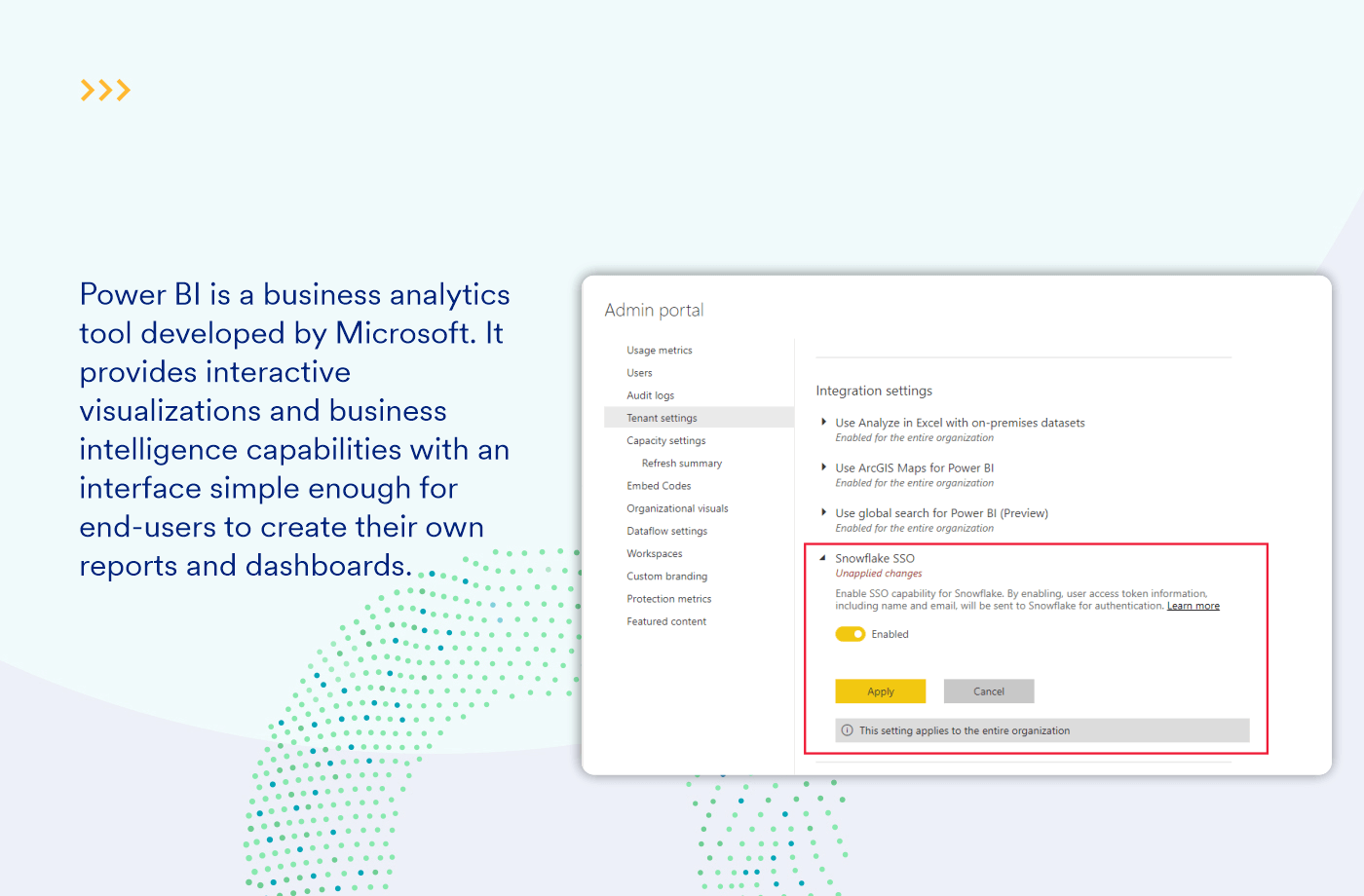Click the Admin portal title
The height and width of the screenshot is (896, 1364).
tap(654, 310)
